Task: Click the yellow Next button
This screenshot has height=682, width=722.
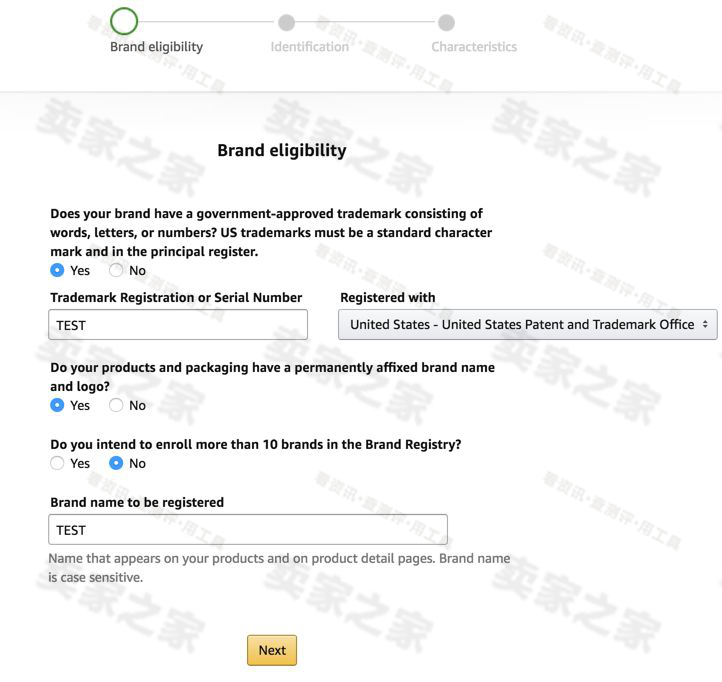Action: 272,650
